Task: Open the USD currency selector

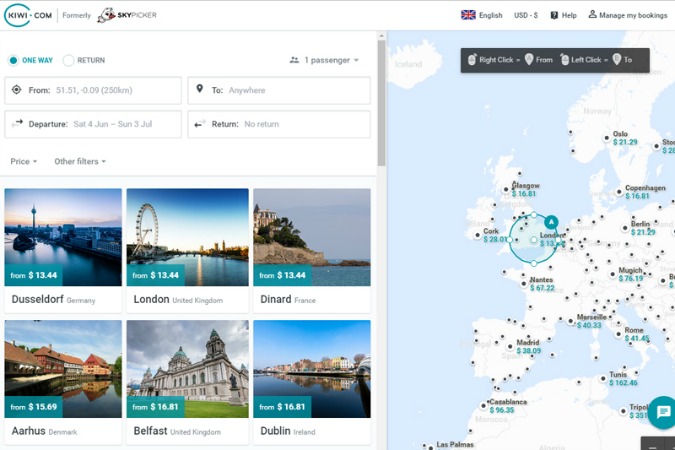Action: point(527,15)
